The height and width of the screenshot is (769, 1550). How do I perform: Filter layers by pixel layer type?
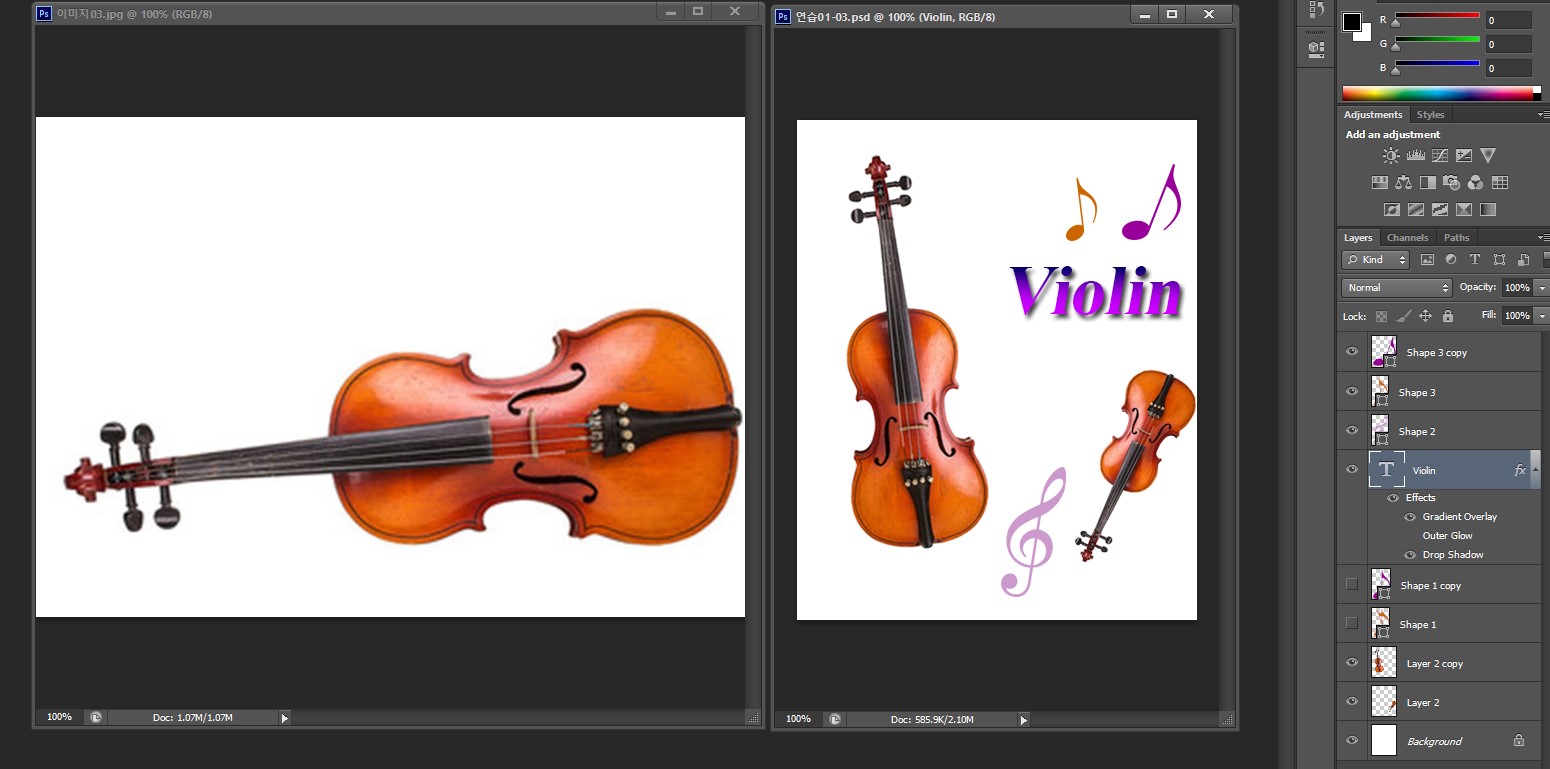point(1427,260)
